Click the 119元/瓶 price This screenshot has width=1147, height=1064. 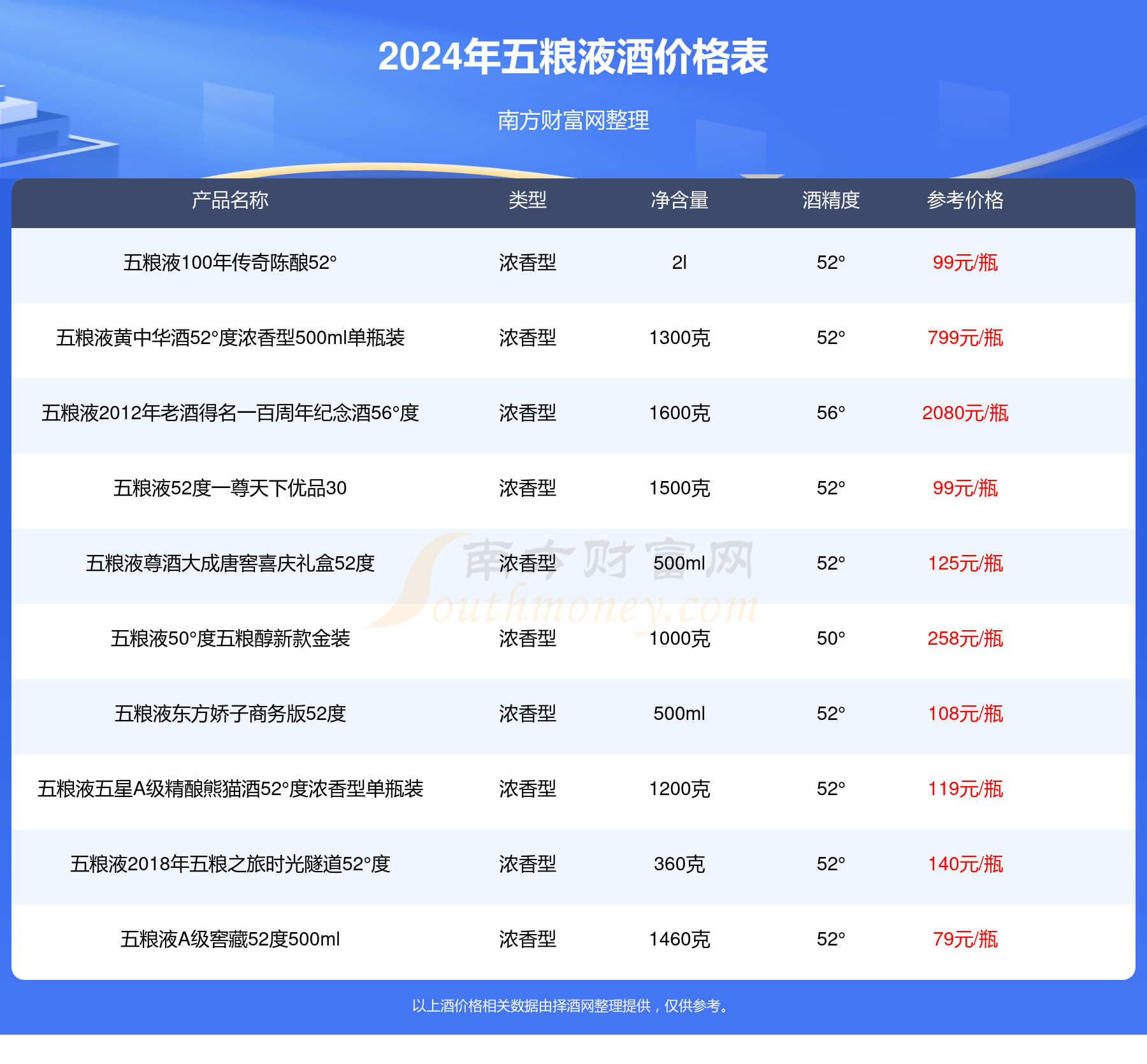[x=965, y=789]
